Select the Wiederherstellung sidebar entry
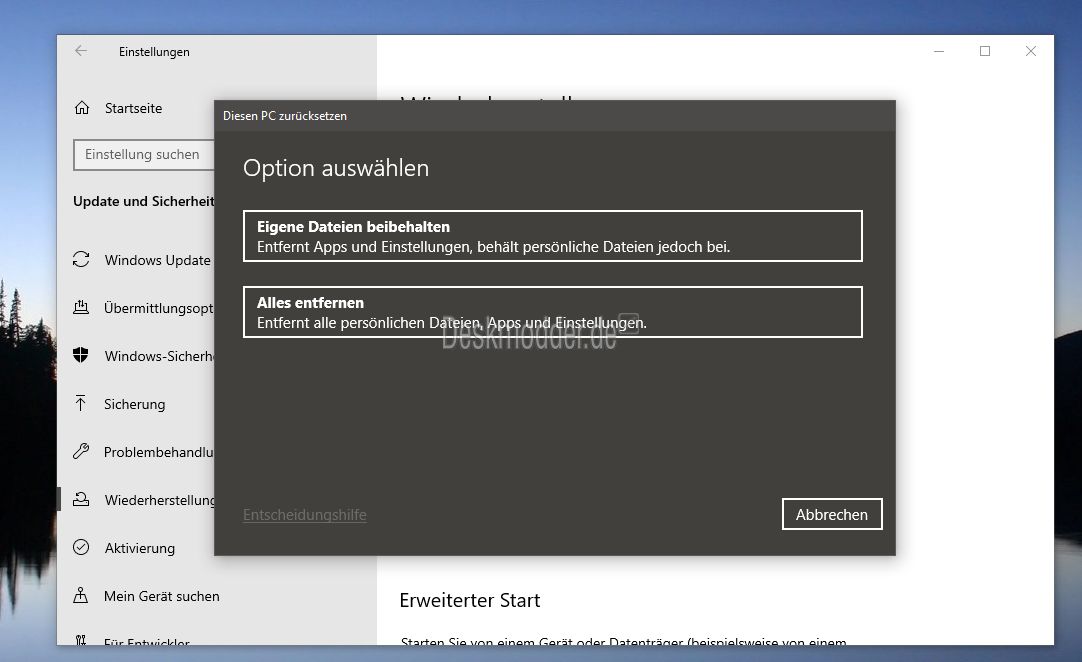The height and width of the screenshot is (662, 1082). (x=159, y=500)
